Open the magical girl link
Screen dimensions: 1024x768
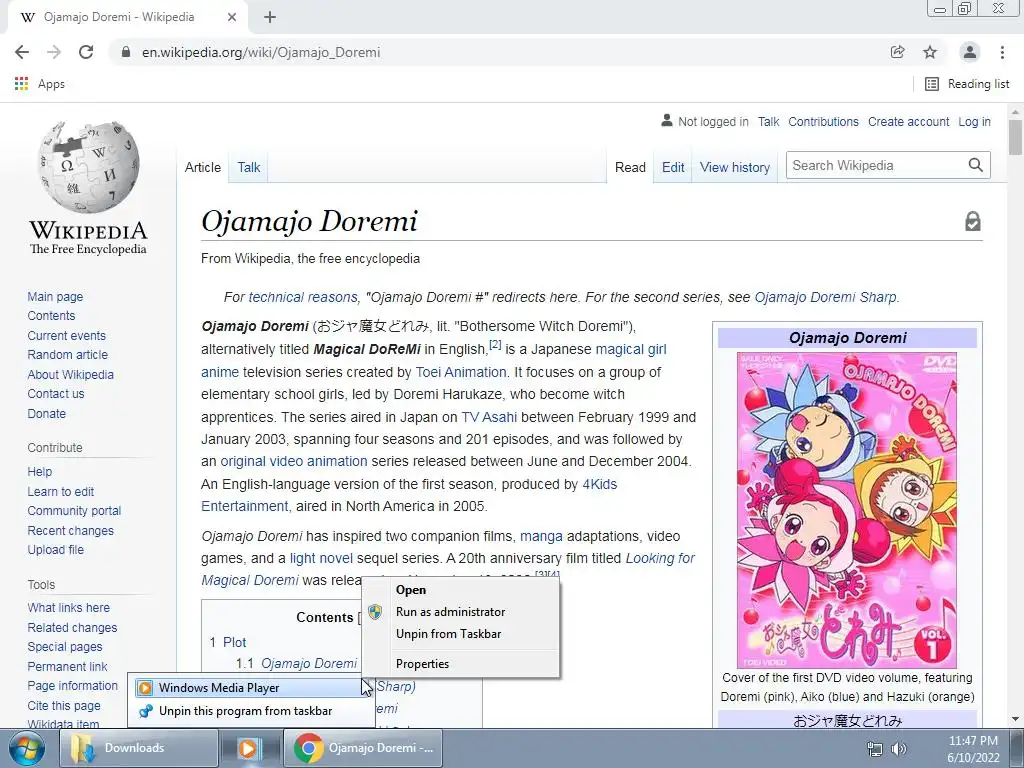click(x=631, y=349)
